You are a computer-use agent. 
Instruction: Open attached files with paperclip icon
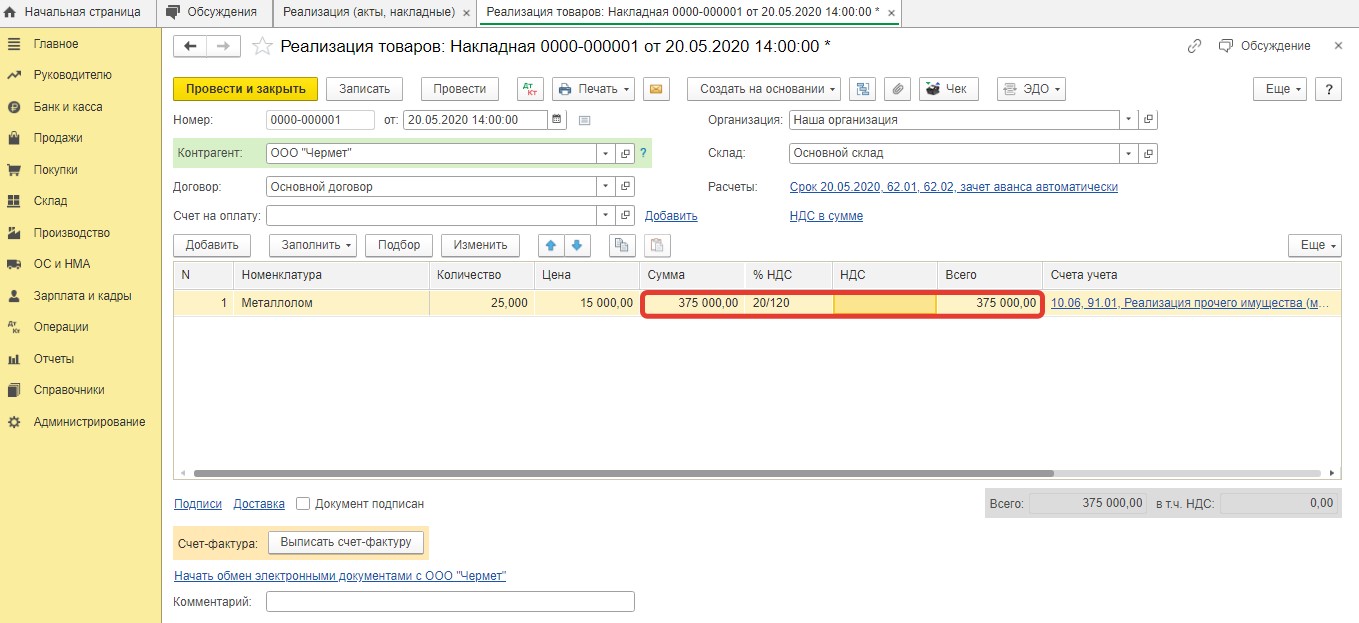898,89
